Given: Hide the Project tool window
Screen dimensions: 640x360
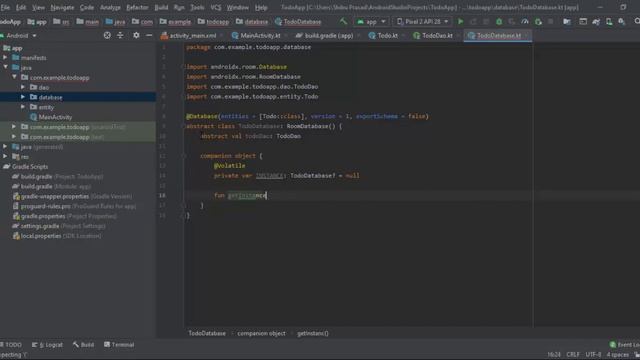Looking at the screenshot, I should click(x=149, y=36).
